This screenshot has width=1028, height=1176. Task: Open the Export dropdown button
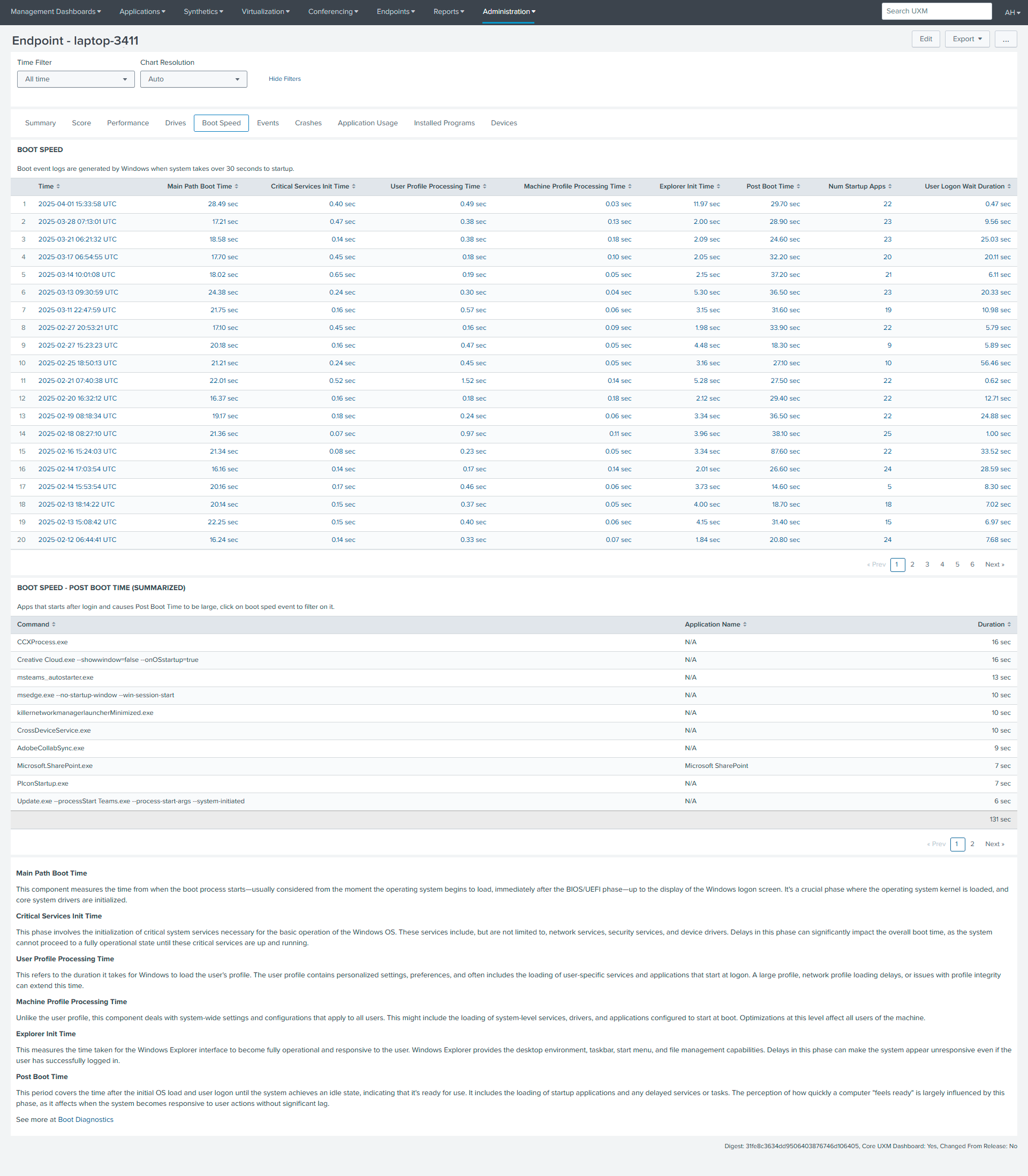[x=966, y=39]
